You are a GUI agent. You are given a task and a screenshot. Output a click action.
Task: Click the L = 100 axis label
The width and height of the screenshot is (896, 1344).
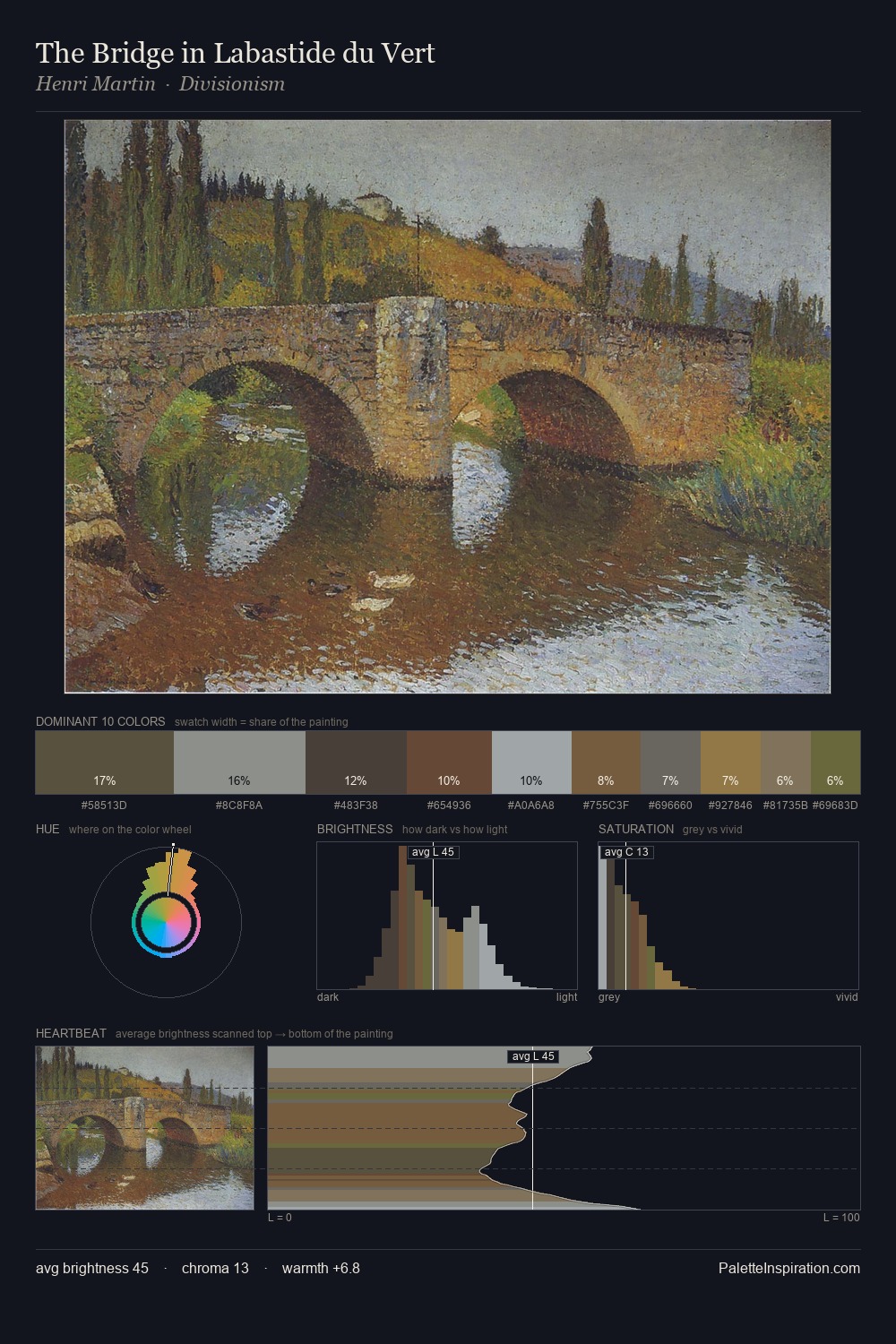(x=841, y=1217)
